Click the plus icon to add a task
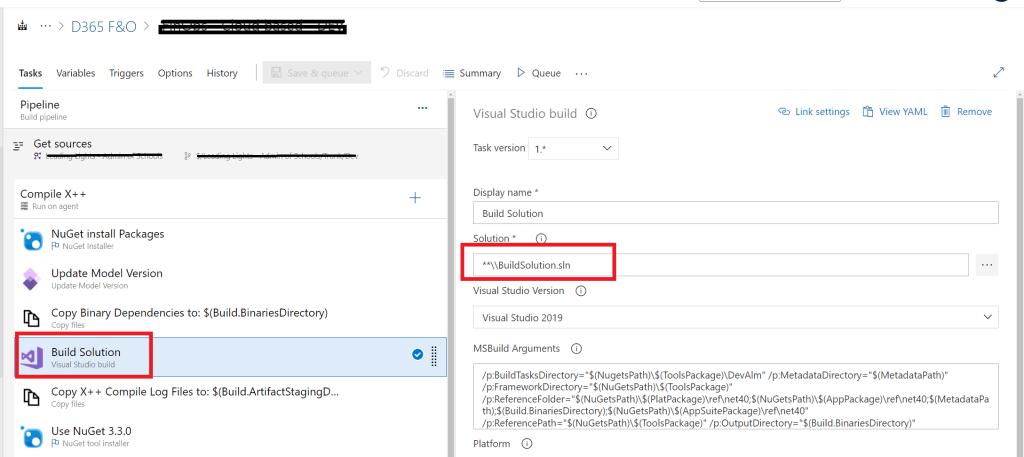Screen dimensions: 1024x457 415,198
